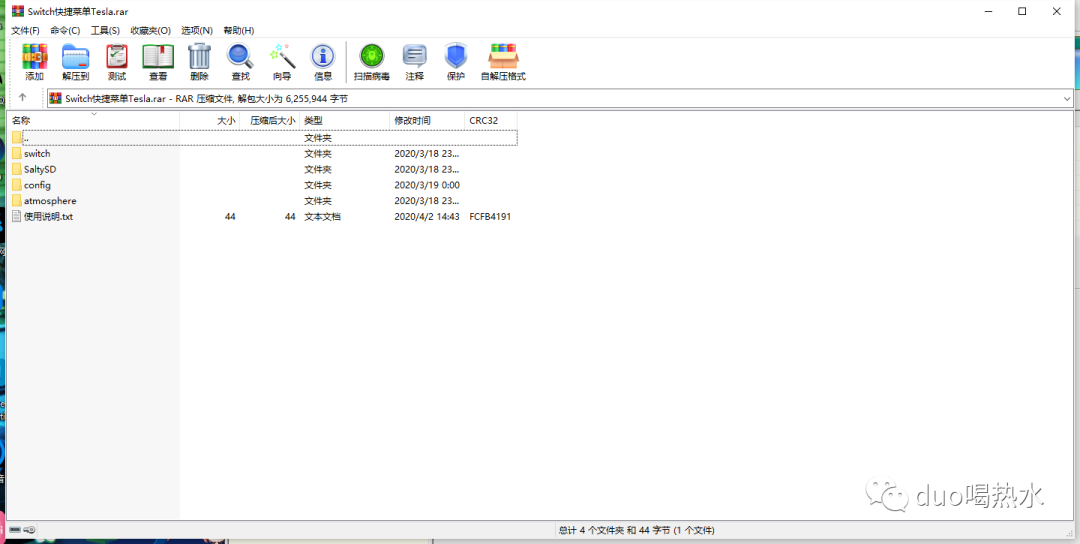Click the 解压到 (Extract to) icon

(x=75, y=56)
